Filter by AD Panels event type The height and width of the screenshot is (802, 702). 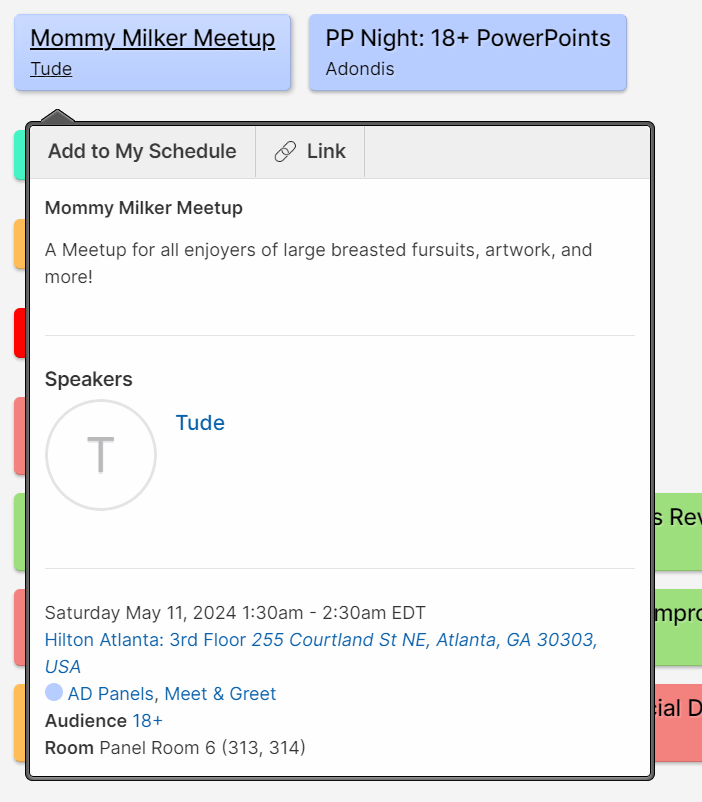point(110,694)
